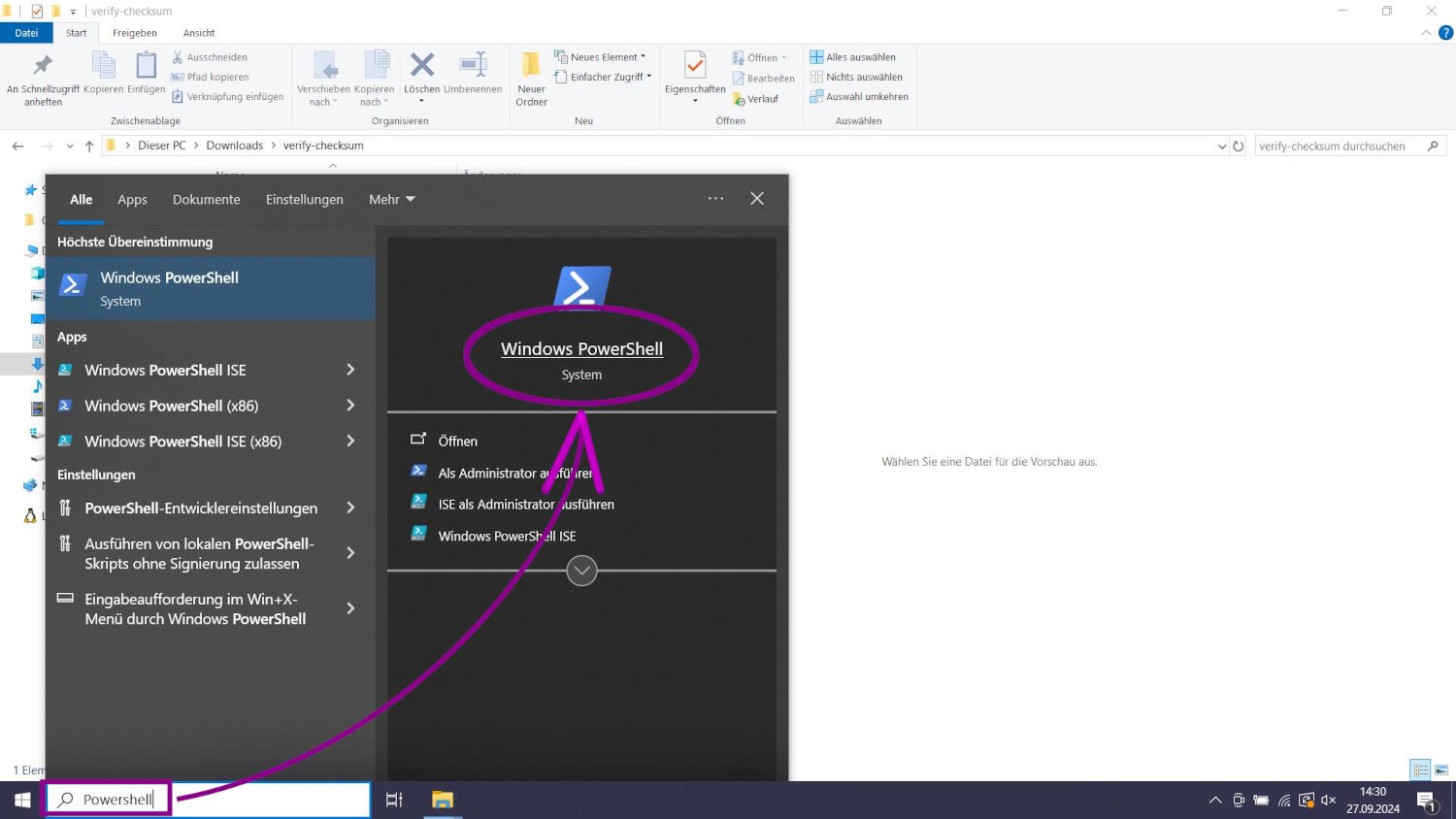Close the Windows search panel

click(x=757, y=198)
